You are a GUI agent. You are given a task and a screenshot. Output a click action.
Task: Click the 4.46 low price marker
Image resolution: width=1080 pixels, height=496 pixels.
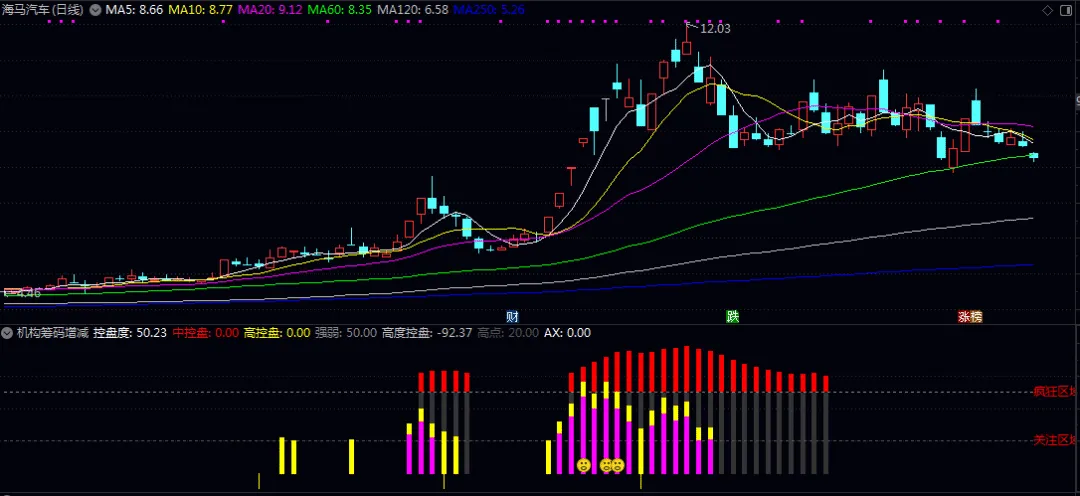tap(25, 293)
